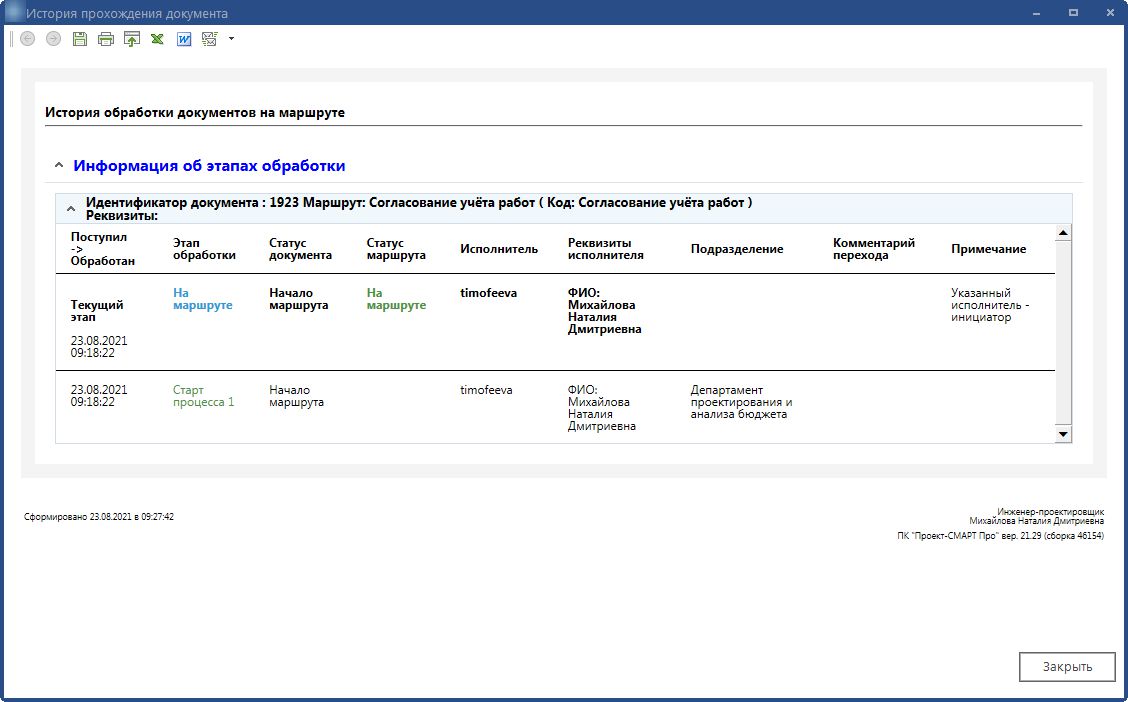Click the back navigation arrow icon
The width and height of the screenshot is (1128, 702).
coord(27,39)
